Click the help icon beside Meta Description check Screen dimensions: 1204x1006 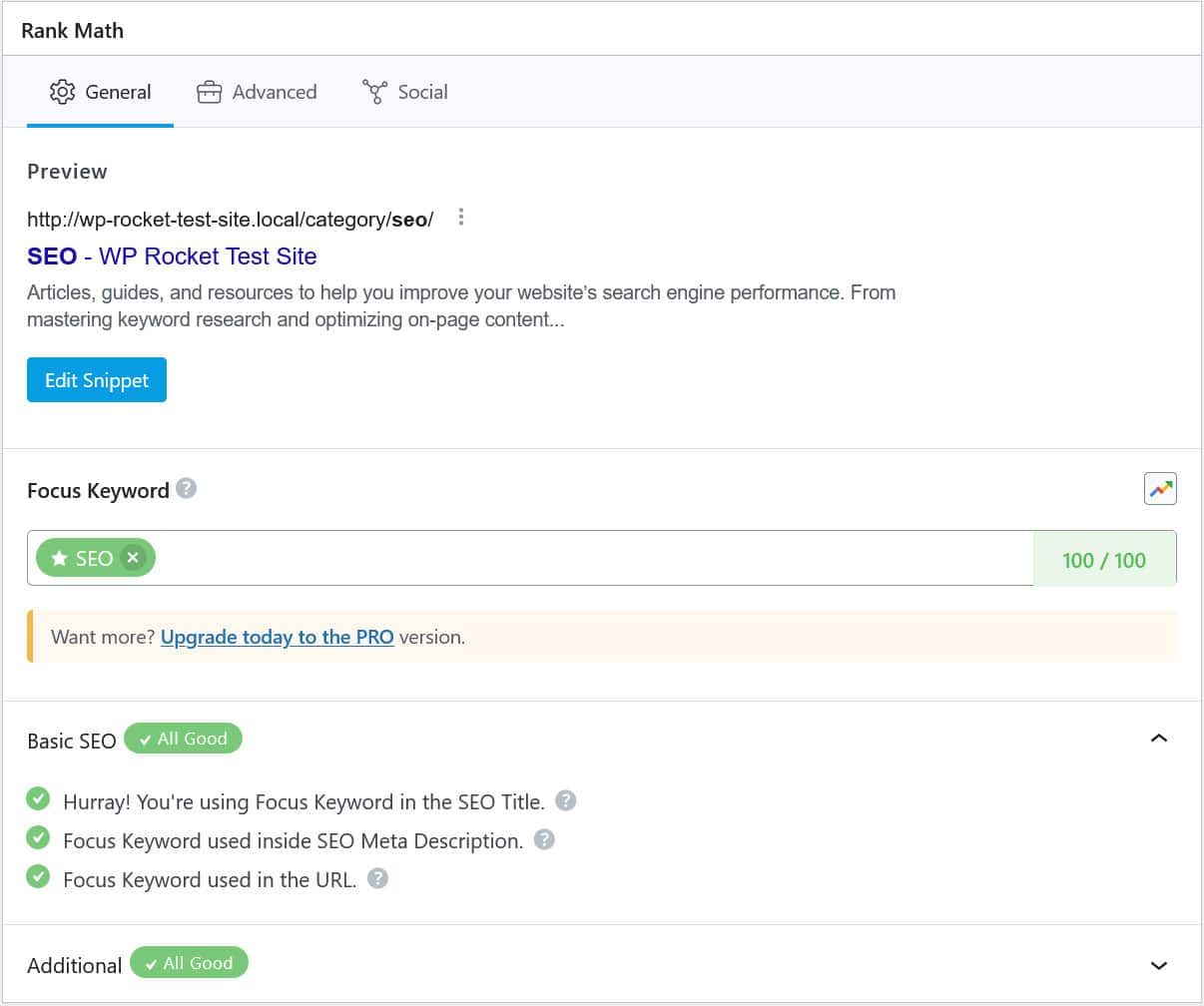click(544, 839)
